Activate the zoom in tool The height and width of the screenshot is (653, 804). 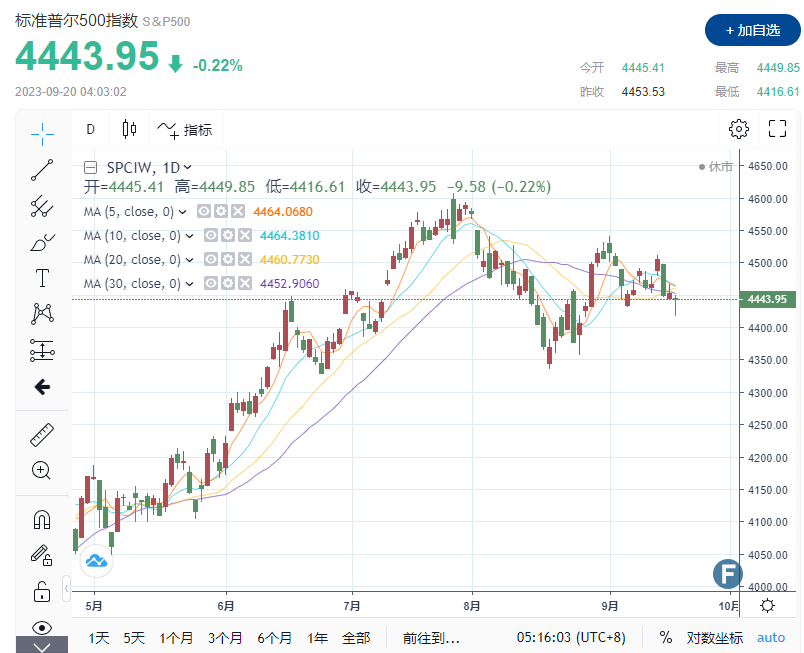(x=41, y=470)
